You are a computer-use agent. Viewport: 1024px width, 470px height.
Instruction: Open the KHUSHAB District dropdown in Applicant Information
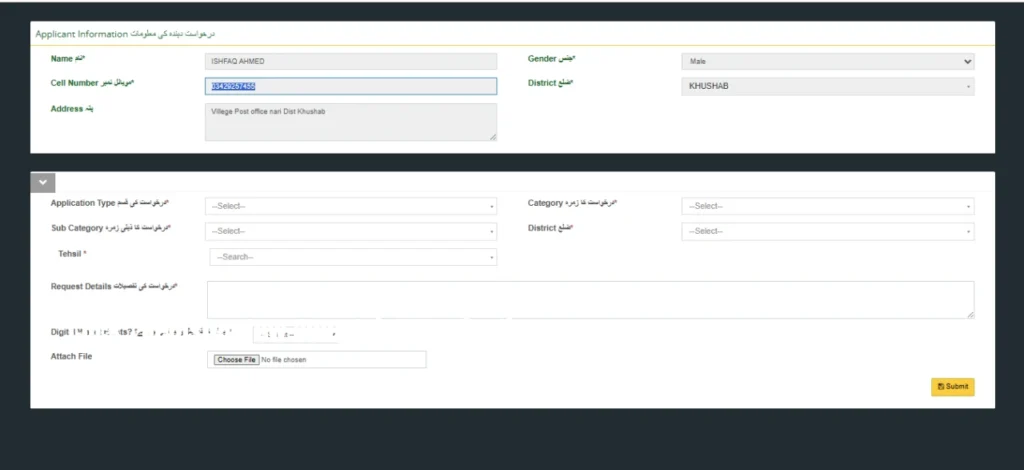click(827, 86)
